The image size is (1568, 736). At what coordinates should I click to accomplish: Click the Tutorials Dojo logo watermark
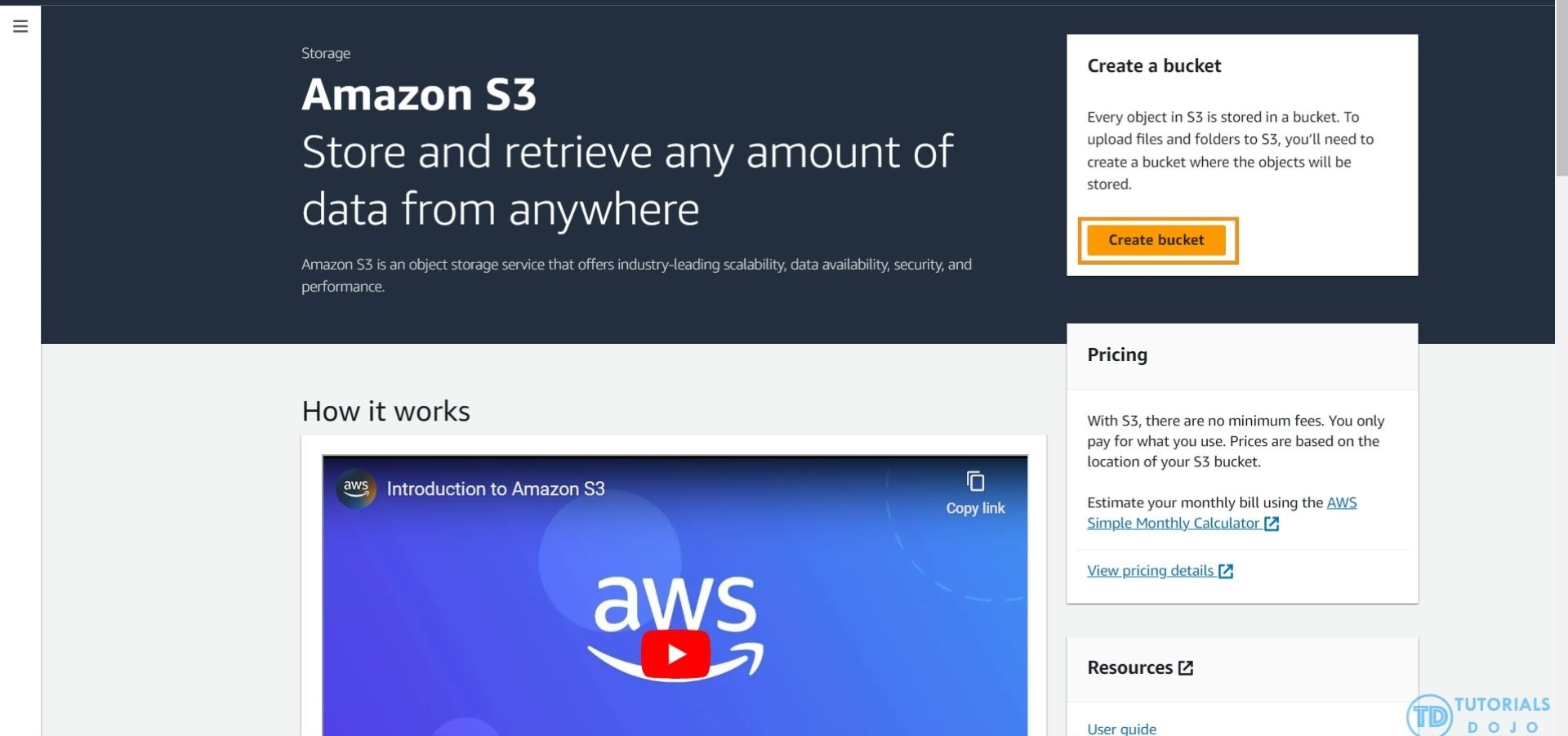pyautogui.click(x=1478, y=714)
